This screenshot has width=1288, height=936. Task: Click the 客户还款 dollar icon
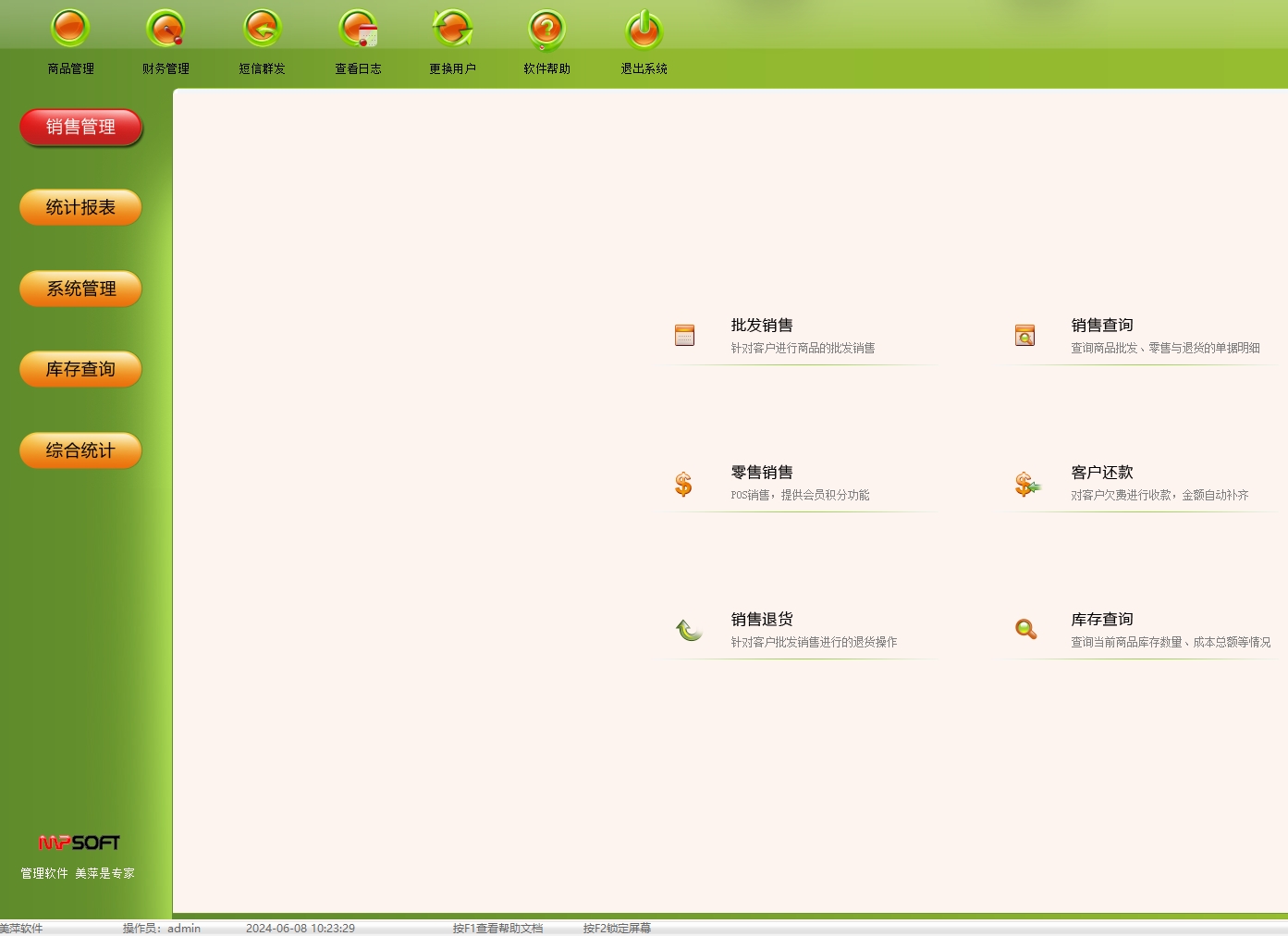coord(1026,484)
